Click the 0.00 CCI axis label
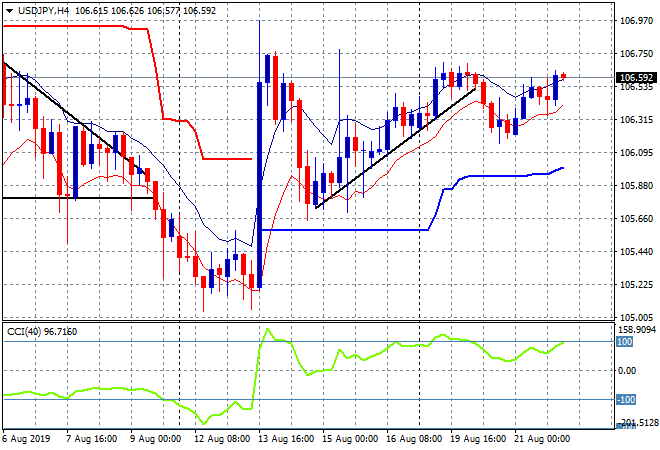660x450 pixels. [x=627, y=371]
